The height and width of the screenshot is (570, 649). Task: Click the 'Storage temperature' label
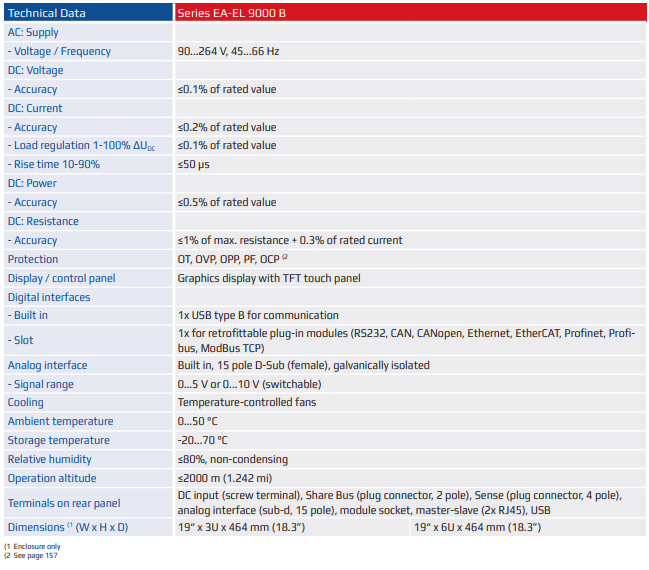pyautogui.click(x=59, y=440)
